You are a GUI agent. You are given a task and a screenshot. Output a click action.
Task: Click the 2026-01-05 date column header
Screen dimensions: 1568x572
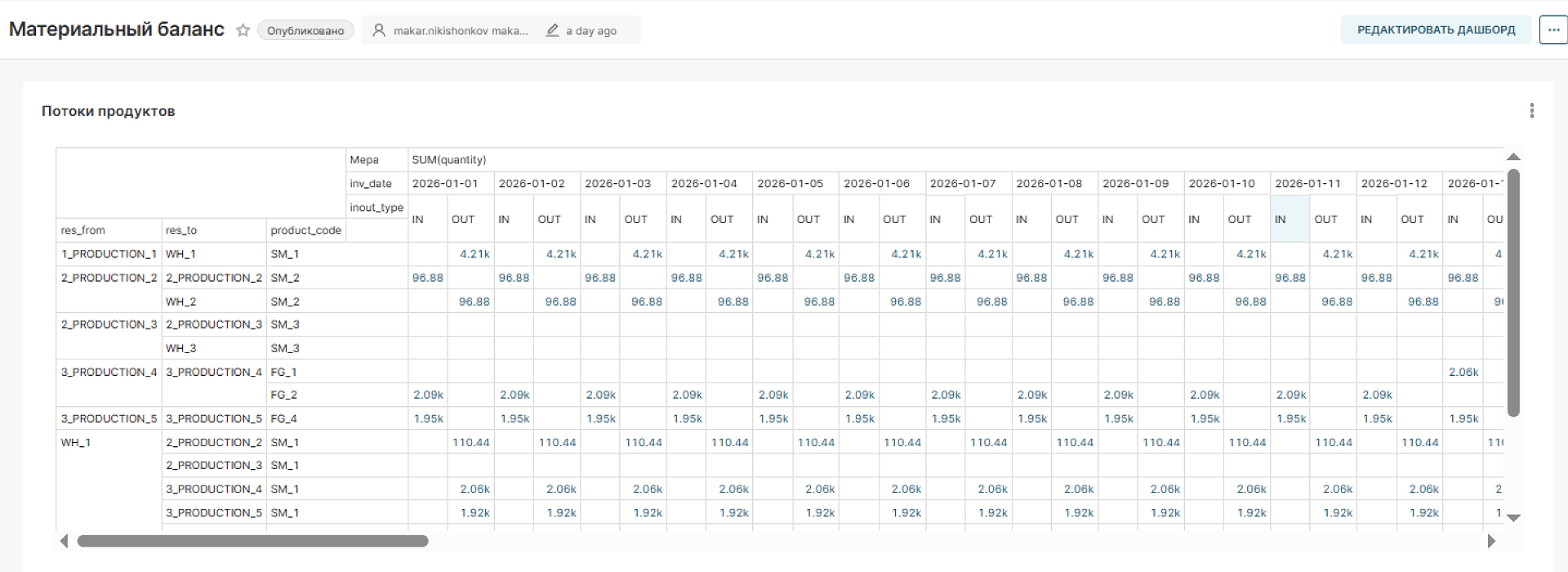(x=790, y=184)
